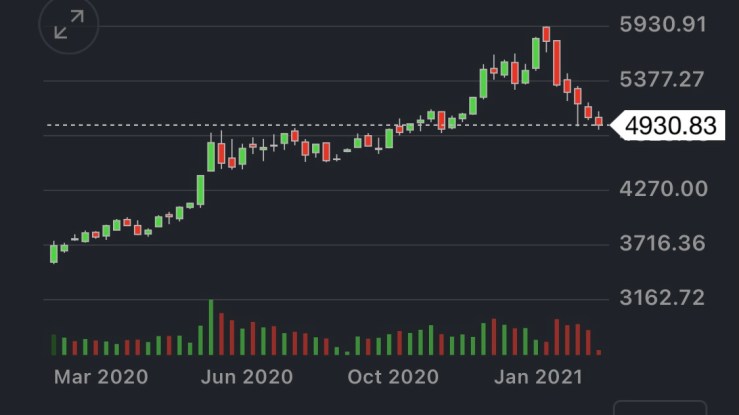Select the large red candle after the peak
739x415 pixels.
(557, 62)
